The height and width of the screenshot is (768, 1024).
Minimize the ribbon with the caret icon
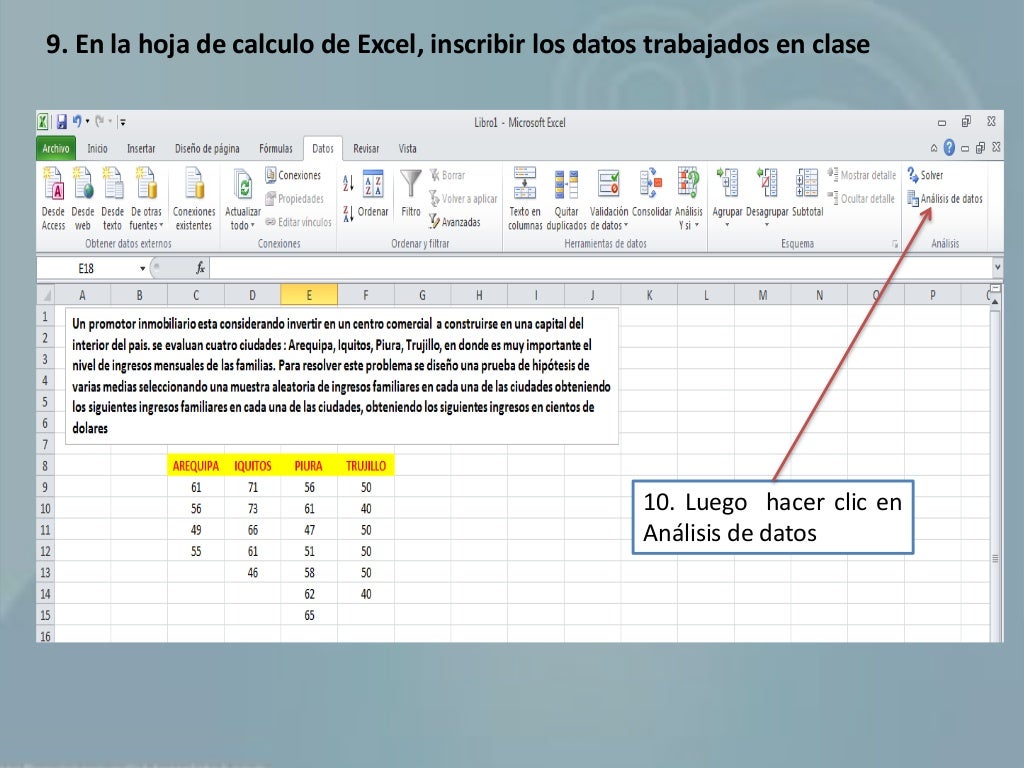(934, 148)
